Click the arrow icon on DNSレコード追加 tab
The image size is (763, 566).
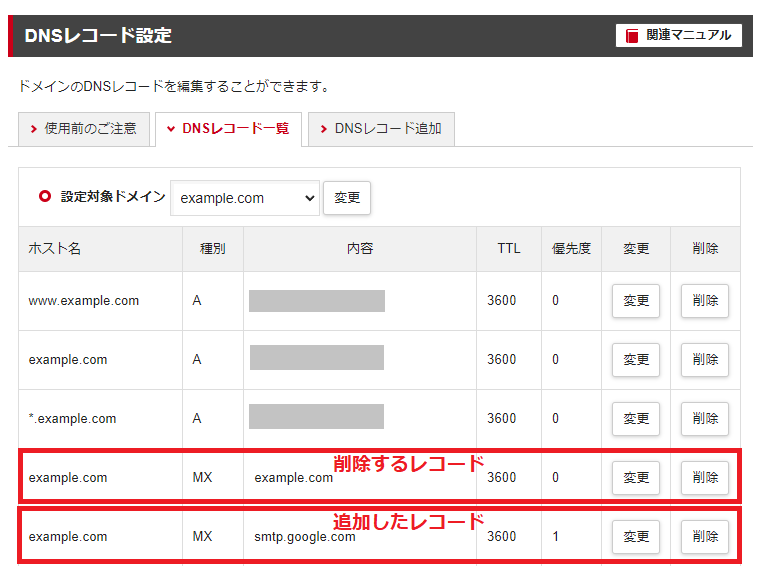coord(324,129)
